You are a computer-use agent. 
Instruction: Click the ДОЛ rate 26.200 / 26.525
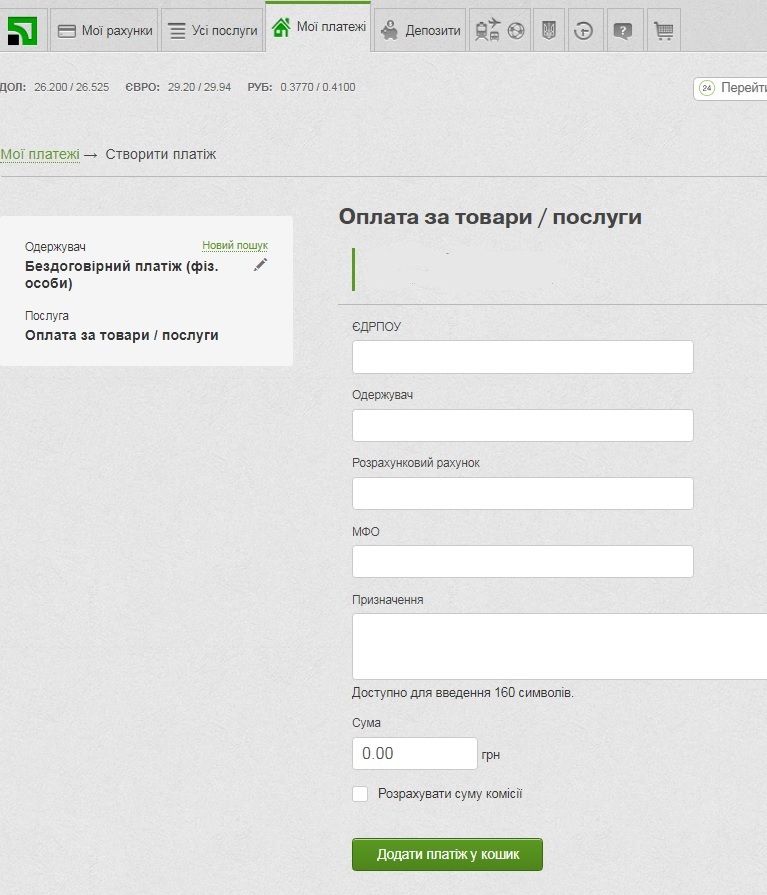tap(71, 87)
